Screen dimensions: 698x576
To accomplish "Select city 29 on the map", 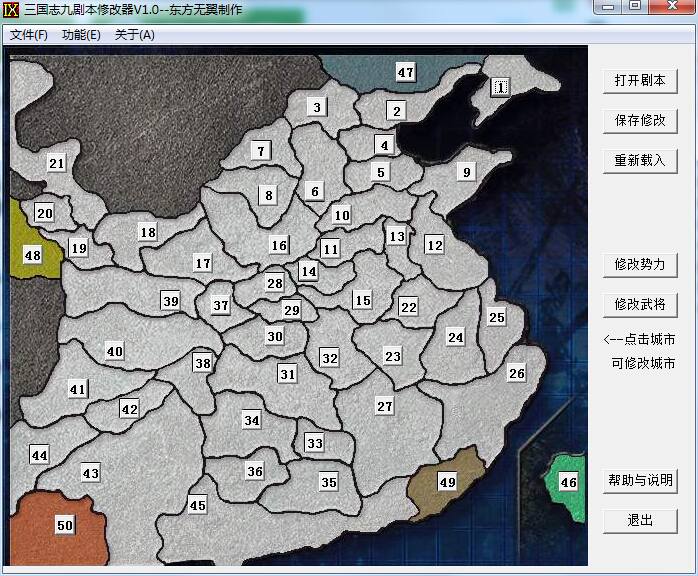I will [x=292, y=310].
